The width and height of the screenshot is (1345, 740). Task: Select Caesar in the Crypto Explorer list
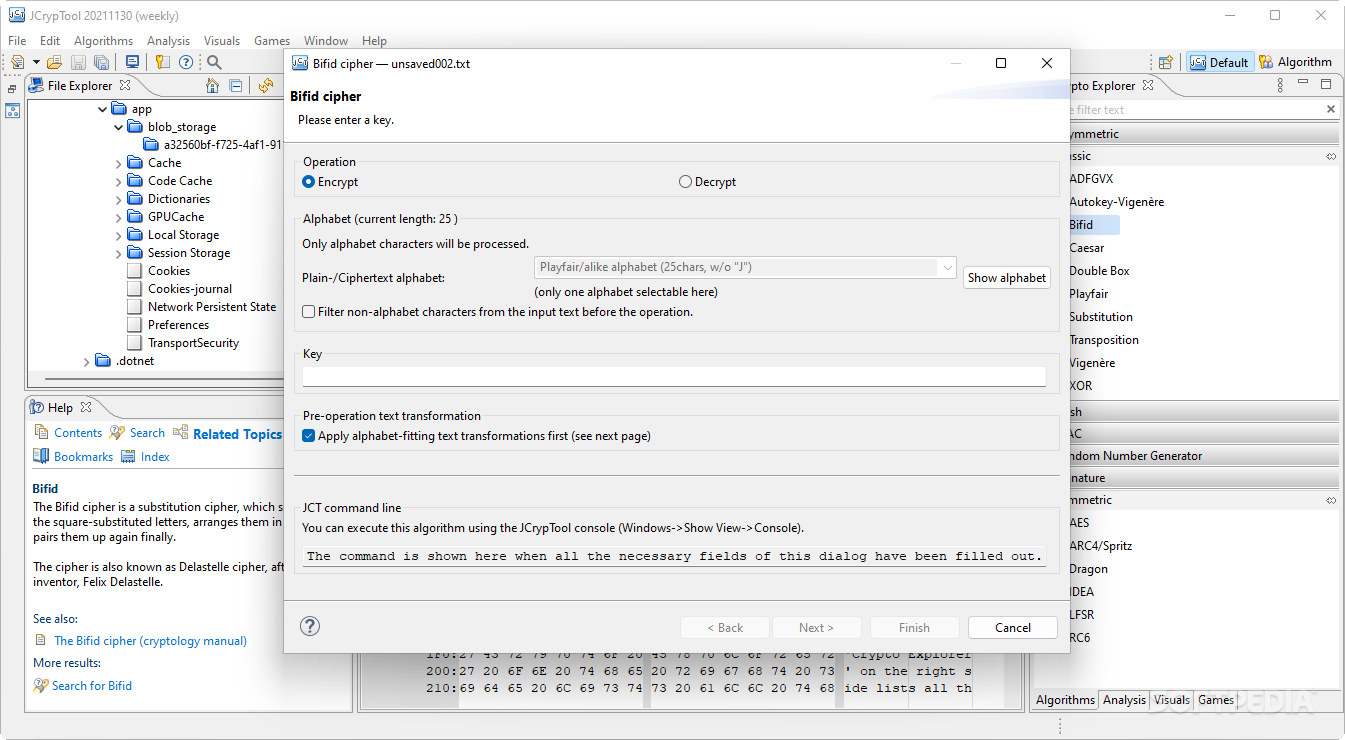[x=1086, y=248]
